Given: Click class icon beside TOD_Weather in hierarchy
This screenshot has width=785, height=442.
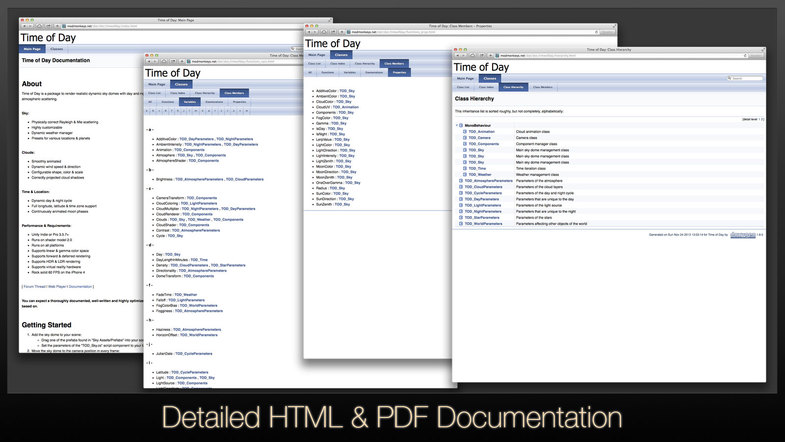Looking at the screenshot, I should click(x=465, y=175).
